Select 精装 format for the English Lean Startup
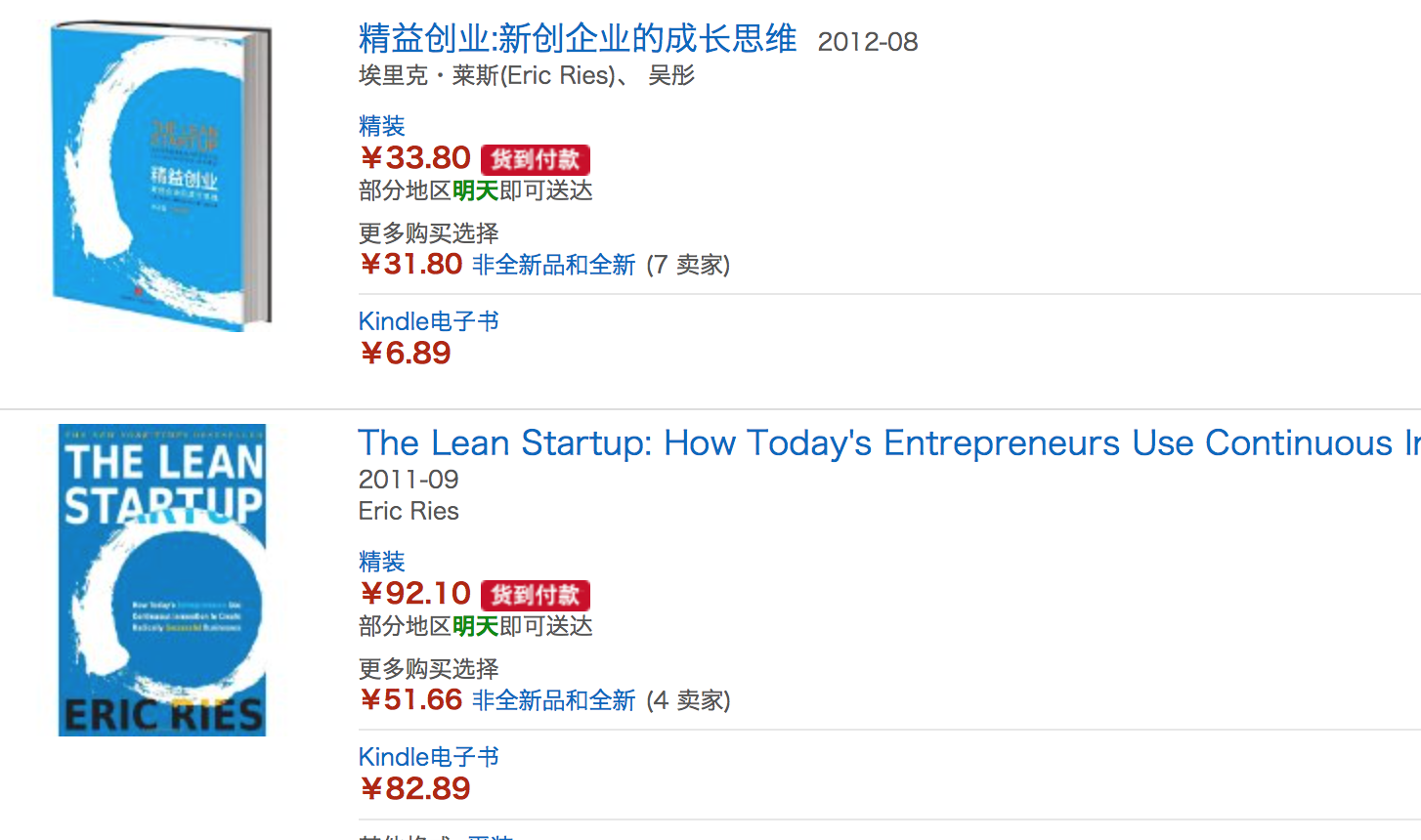Image resolution: width=1421 pixels, height=840 pixels. [381, 562]
